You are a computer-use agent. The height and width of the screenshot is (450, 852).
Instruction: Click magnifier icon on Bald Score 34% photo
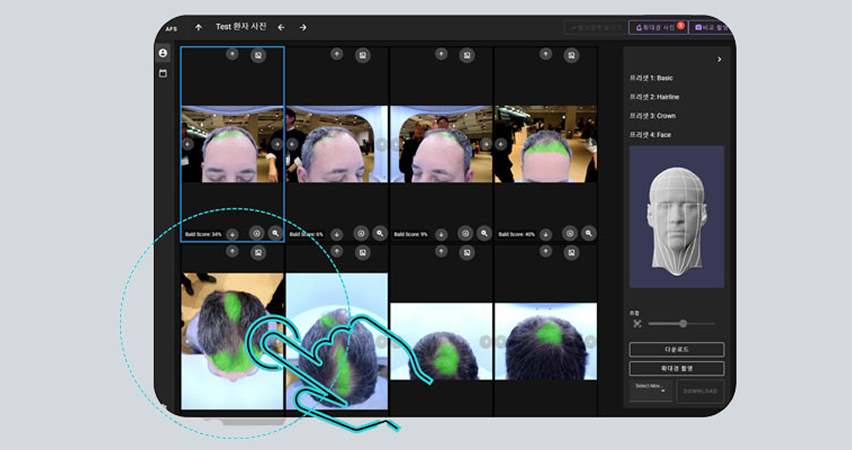click(x=275, y=233)
